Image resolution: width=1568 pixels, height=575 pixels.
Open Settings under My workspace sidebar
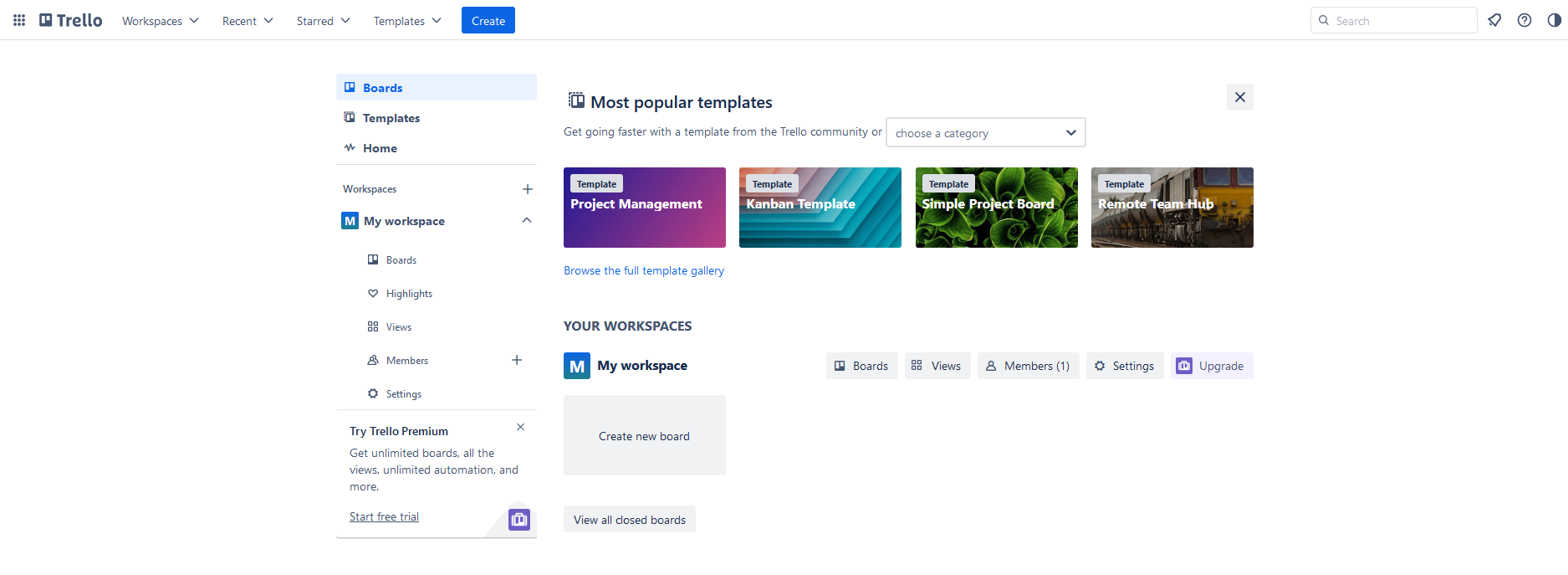click(437, 393)
